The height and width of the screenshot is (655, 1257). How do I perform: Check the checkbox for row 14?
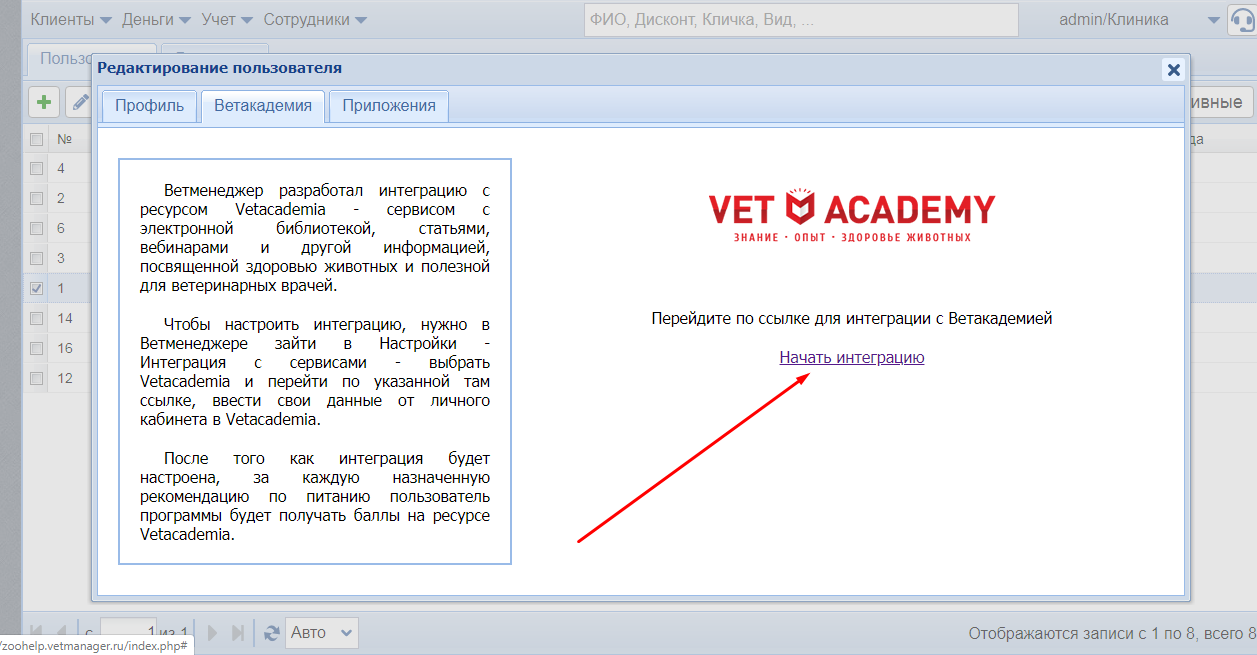[x=37, y=318]
